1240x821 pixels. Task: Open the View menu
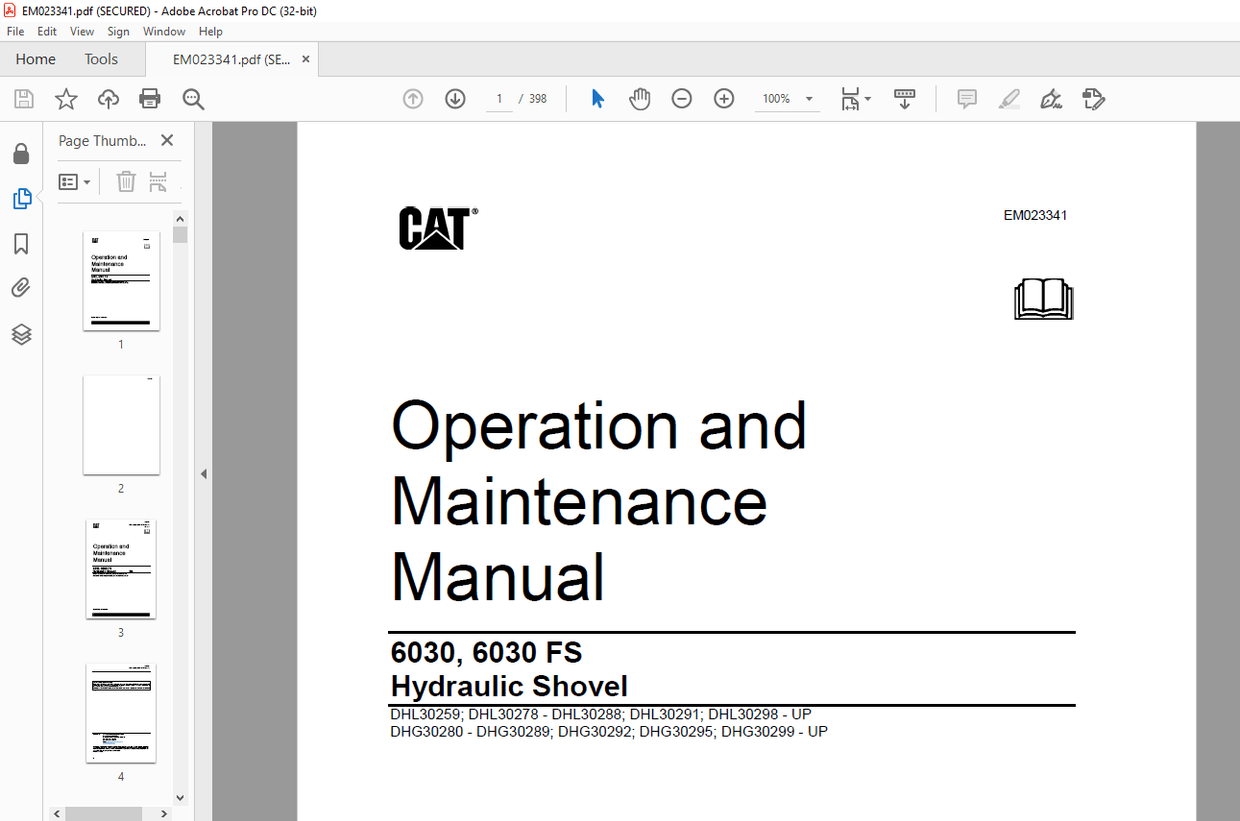(81, 31)
